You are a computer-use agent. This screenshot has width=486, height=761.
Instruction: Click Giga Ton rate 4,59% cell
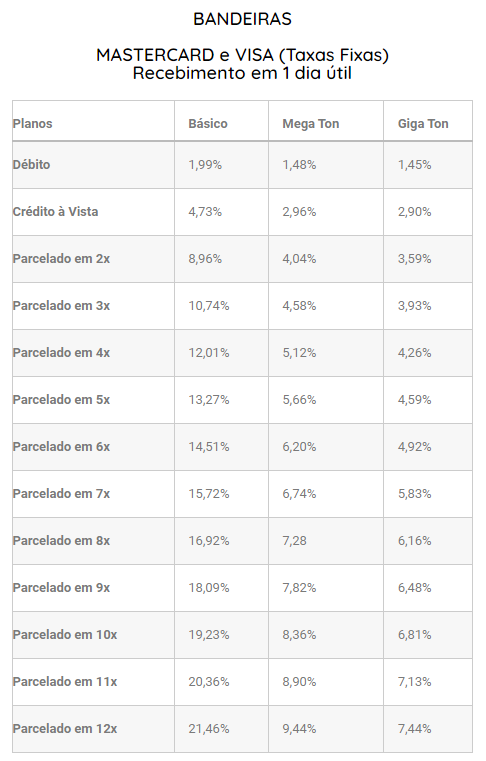[428, 400]
